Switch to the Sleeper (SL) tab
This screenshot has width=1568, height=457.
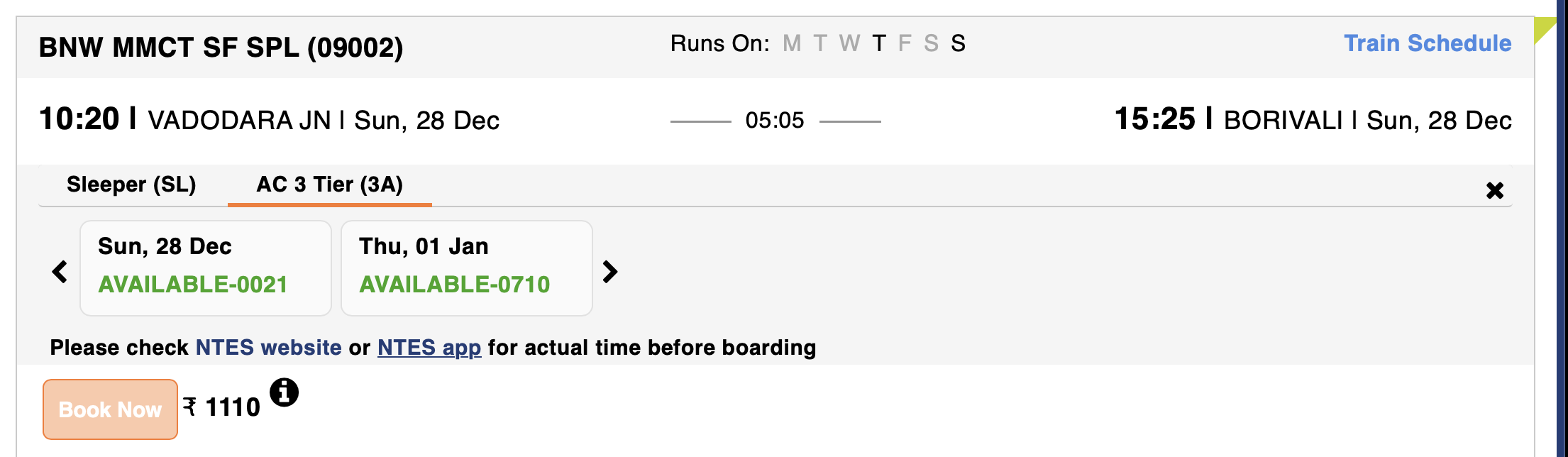click(131, 185)
